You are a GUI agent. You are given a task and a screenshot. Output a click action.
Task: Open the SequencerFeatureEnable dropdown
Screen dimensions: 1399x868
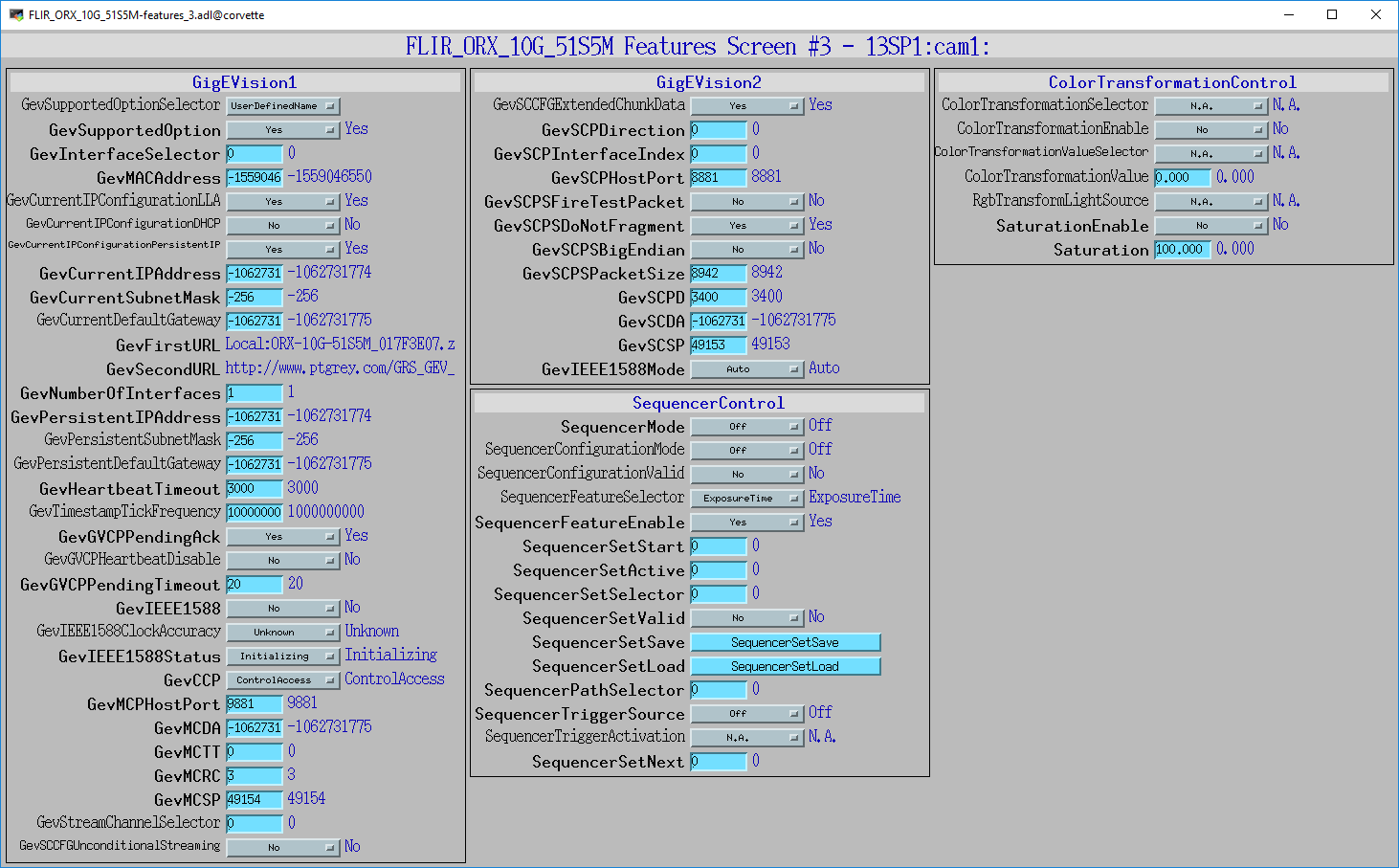click(747, 523)
